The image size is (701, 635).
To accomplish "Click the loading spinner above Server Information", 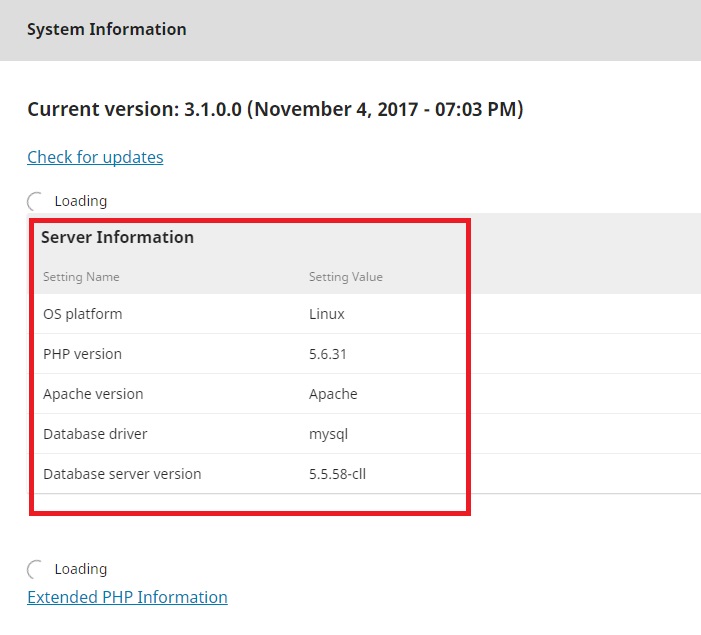I will click(37, 201).
